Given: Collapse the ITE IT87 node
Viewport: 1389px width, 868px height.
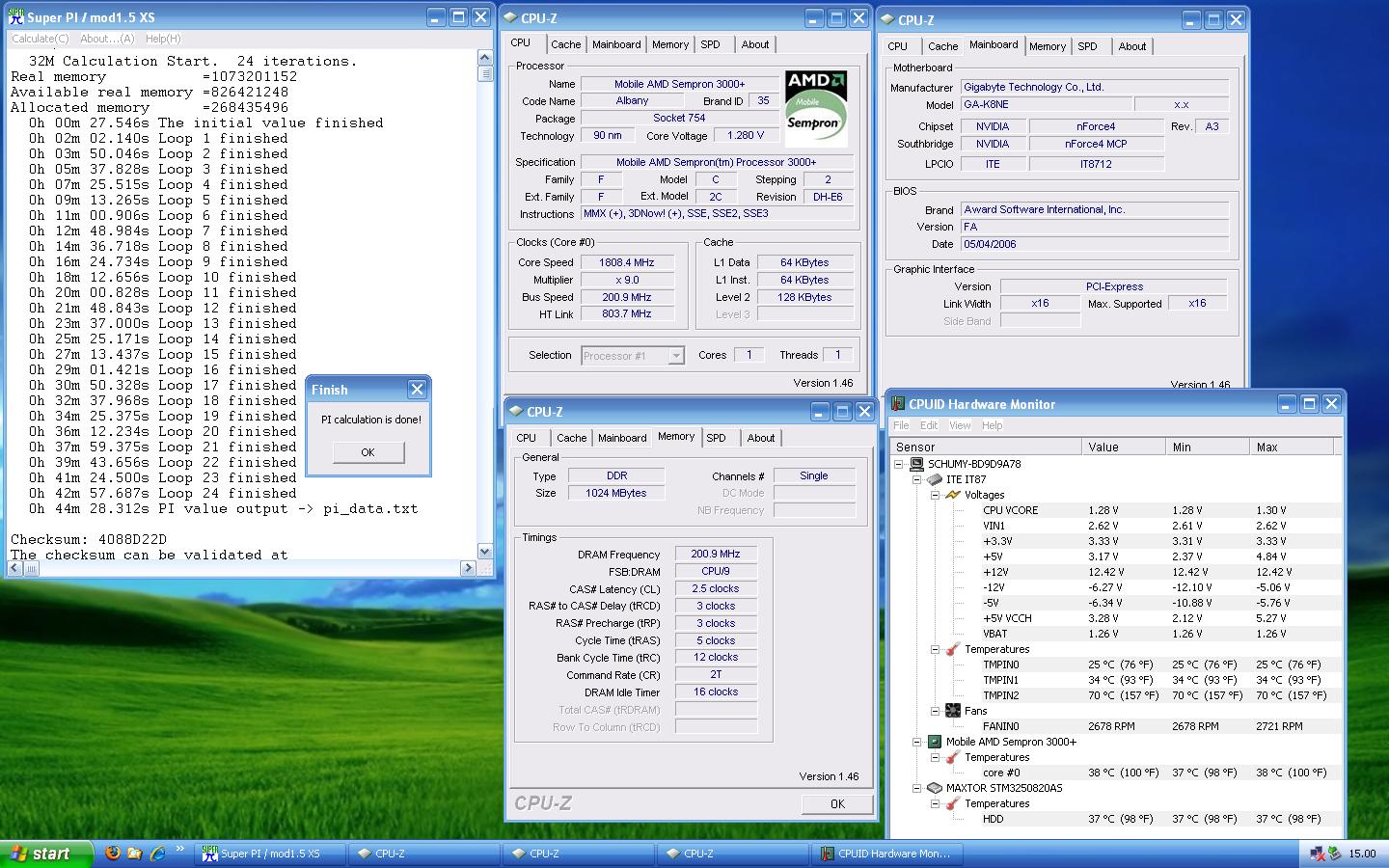Looking at the screenshot, I should pos(917,479).
